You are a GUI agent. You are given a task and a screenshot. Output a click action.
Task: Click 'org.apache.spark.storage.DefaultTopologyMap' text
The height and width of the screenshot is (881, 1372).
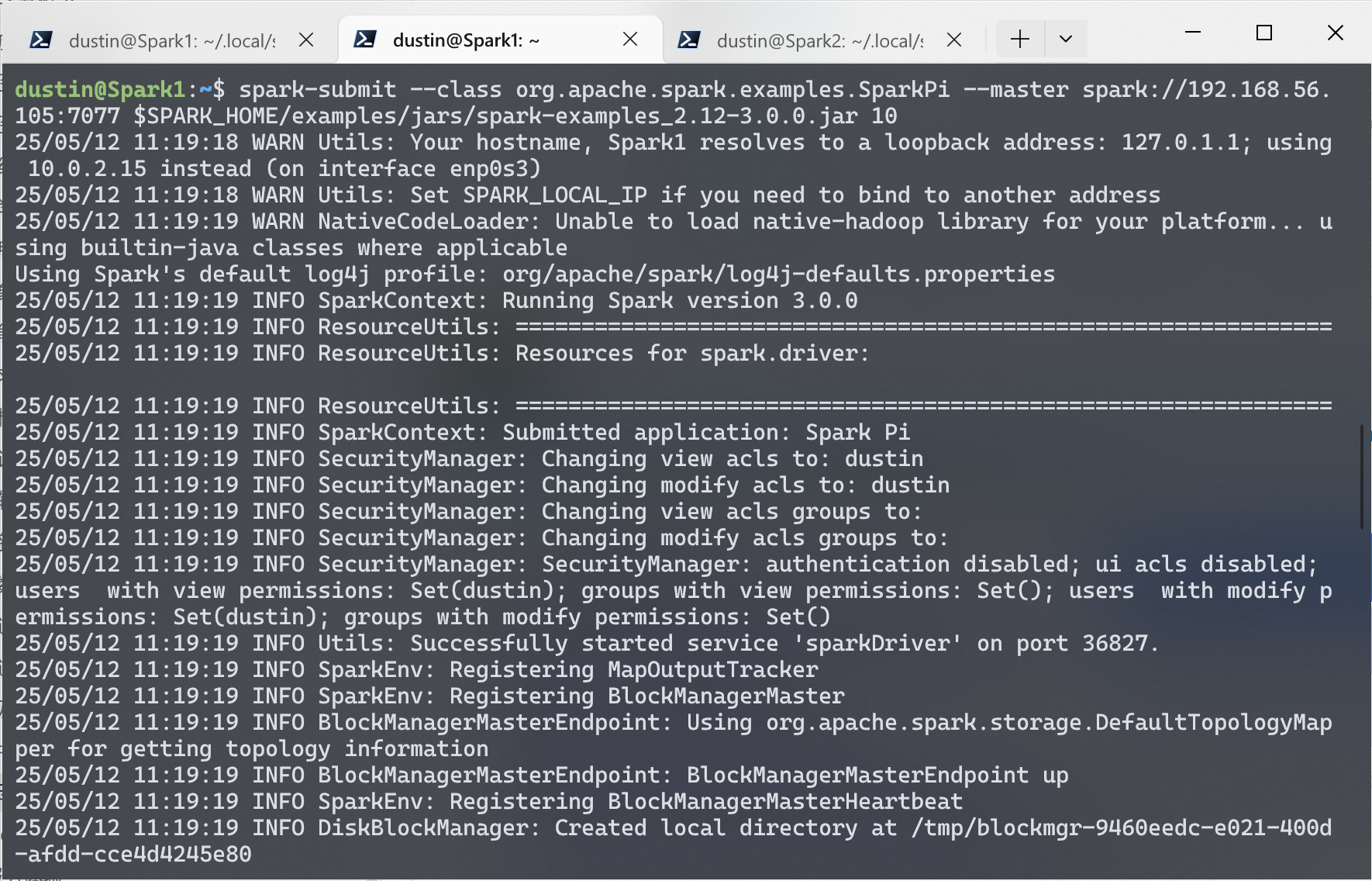[x=1050, y=723]
